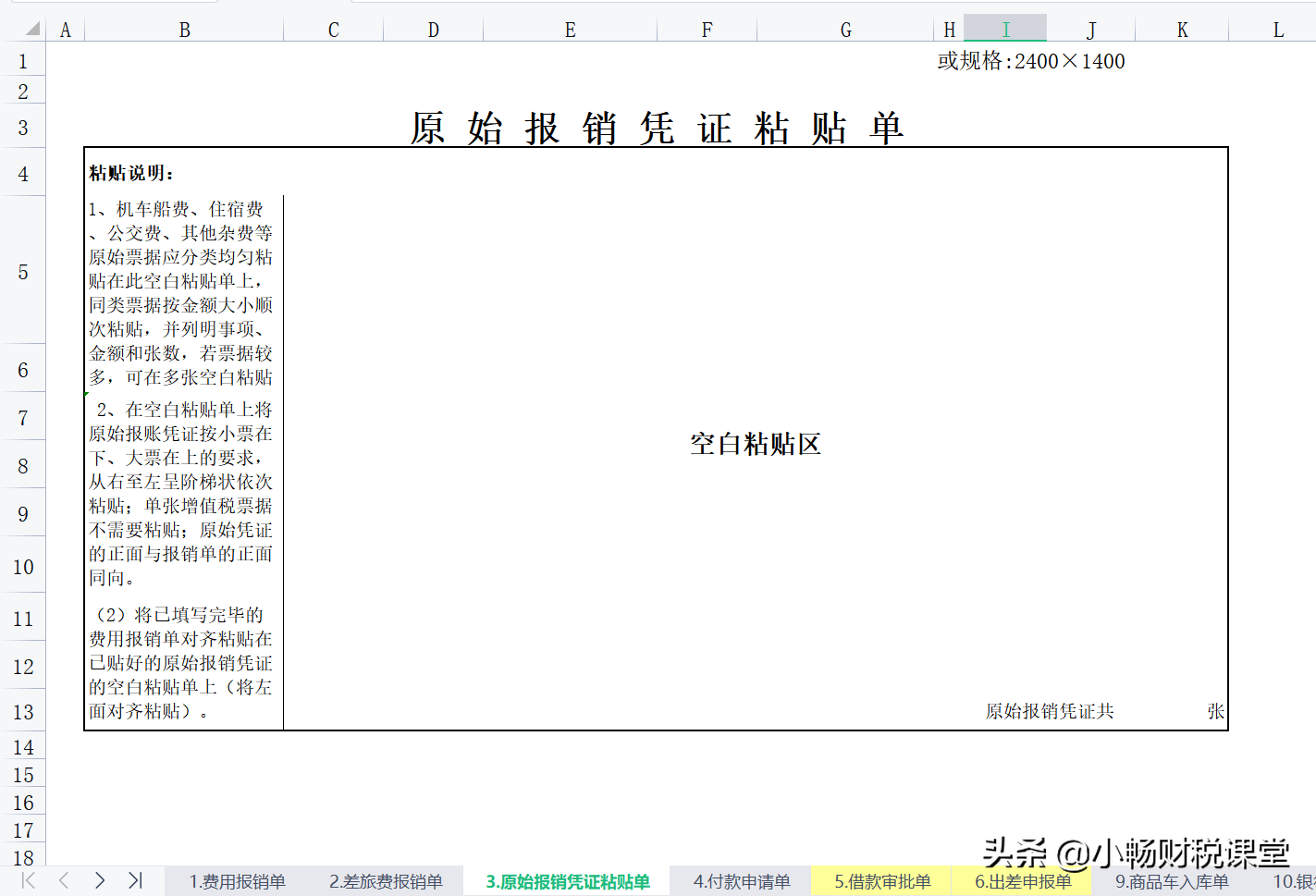Click the title 原始报销凭证粘贴单
This screenshot has width=1316, height=896.
pyautogui.click(x=658, y=128)
